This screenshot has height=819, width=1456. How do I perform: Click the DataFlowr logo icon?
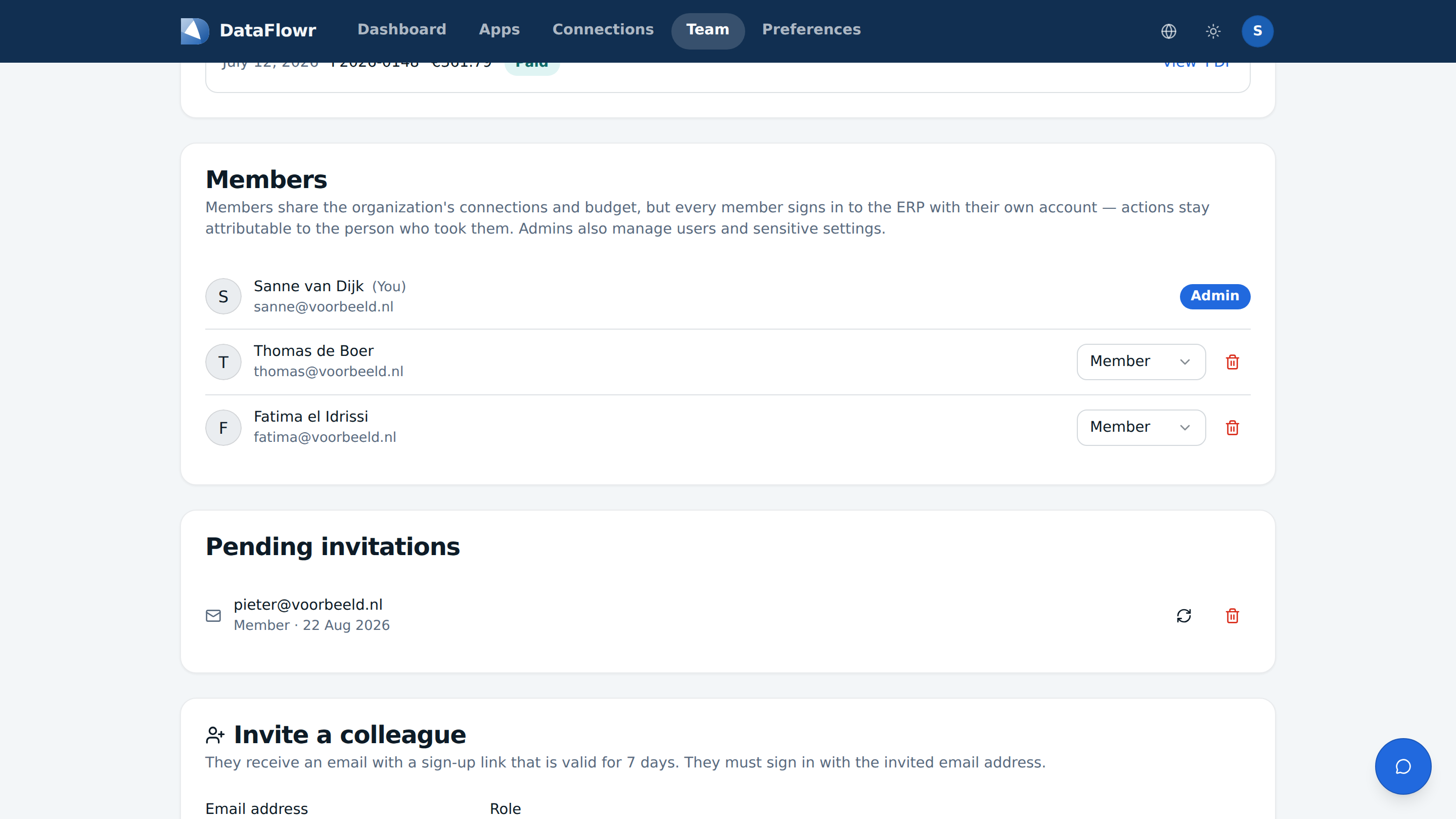(x=195, y=30)
